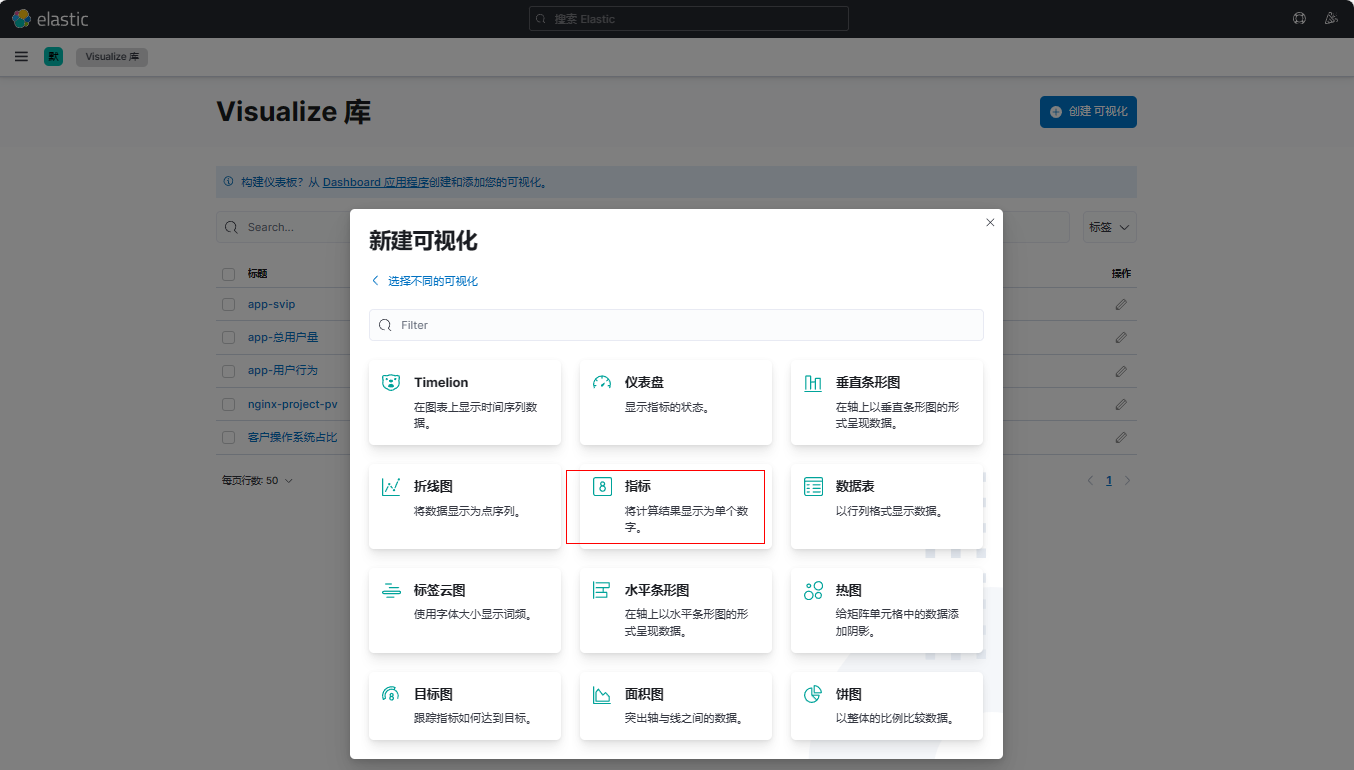Image resolution: width=1354 pixels, height=770 pixels.
Task: Choose the 仪表盘 gauge icon
Action: (602, 383)
